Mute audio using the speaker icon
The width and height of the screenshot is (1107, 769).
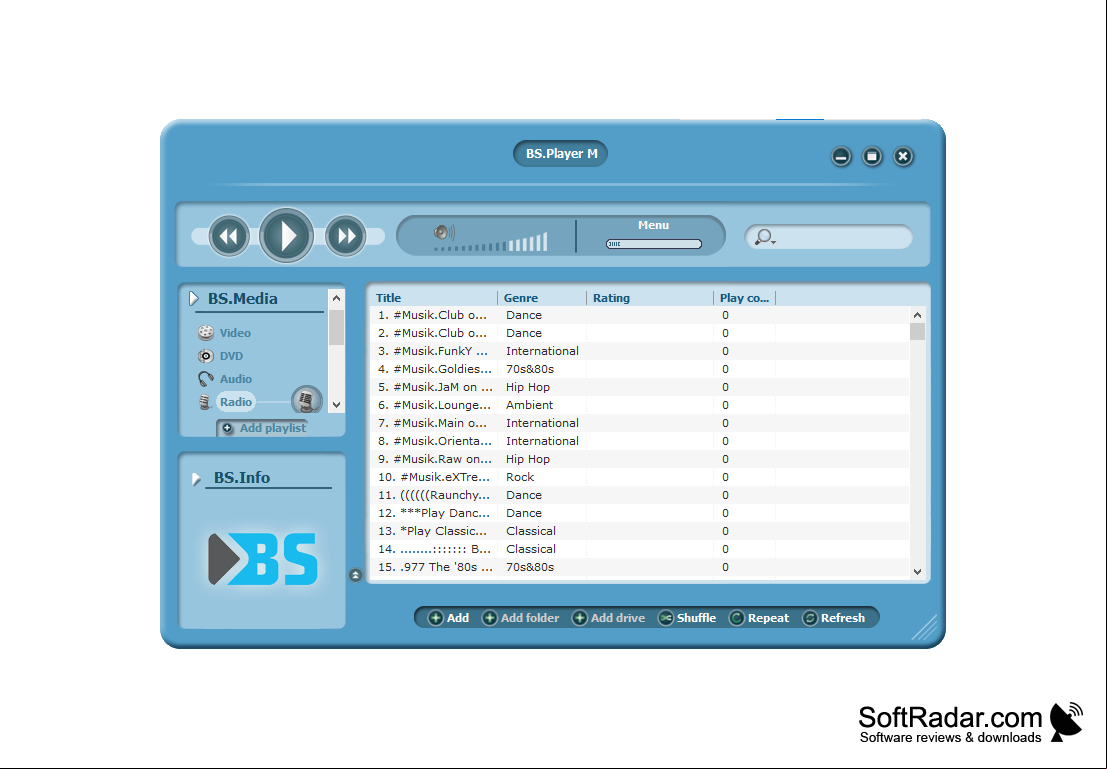(444, 232)
